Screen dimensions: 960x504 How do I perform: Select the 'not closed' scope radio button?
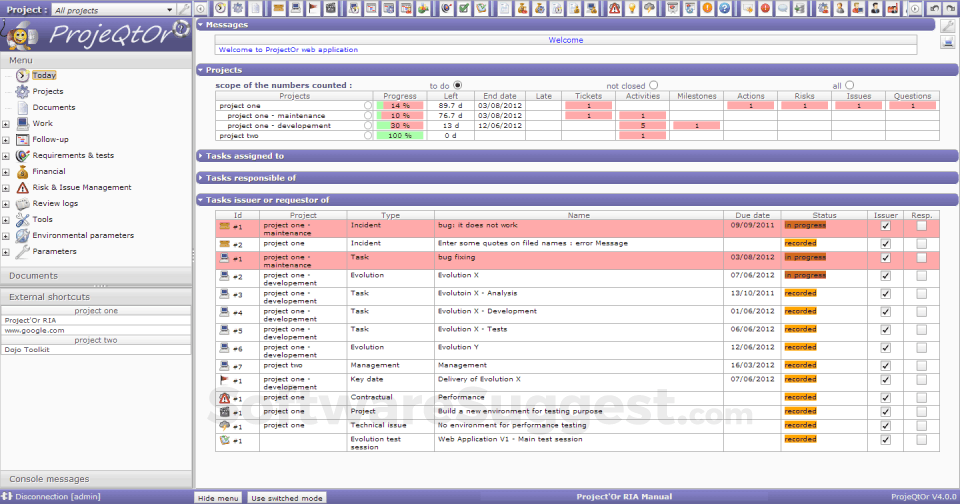(654, 86)
